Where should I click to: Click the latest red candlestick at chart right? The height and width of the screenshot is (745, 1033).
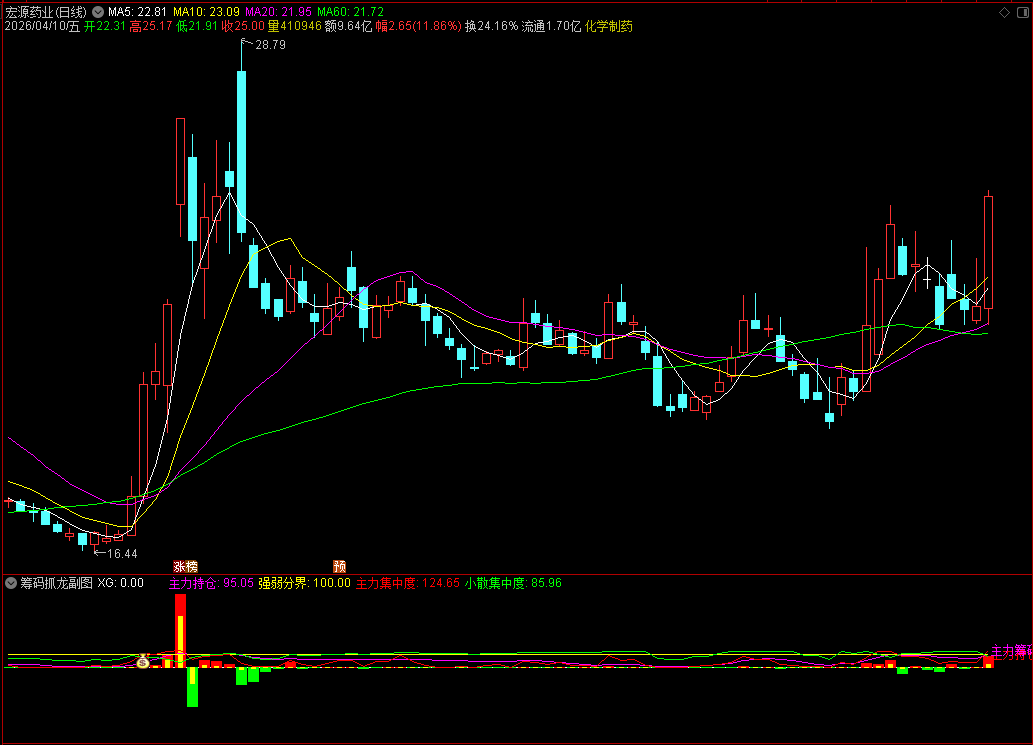click(x=988, y=252)
